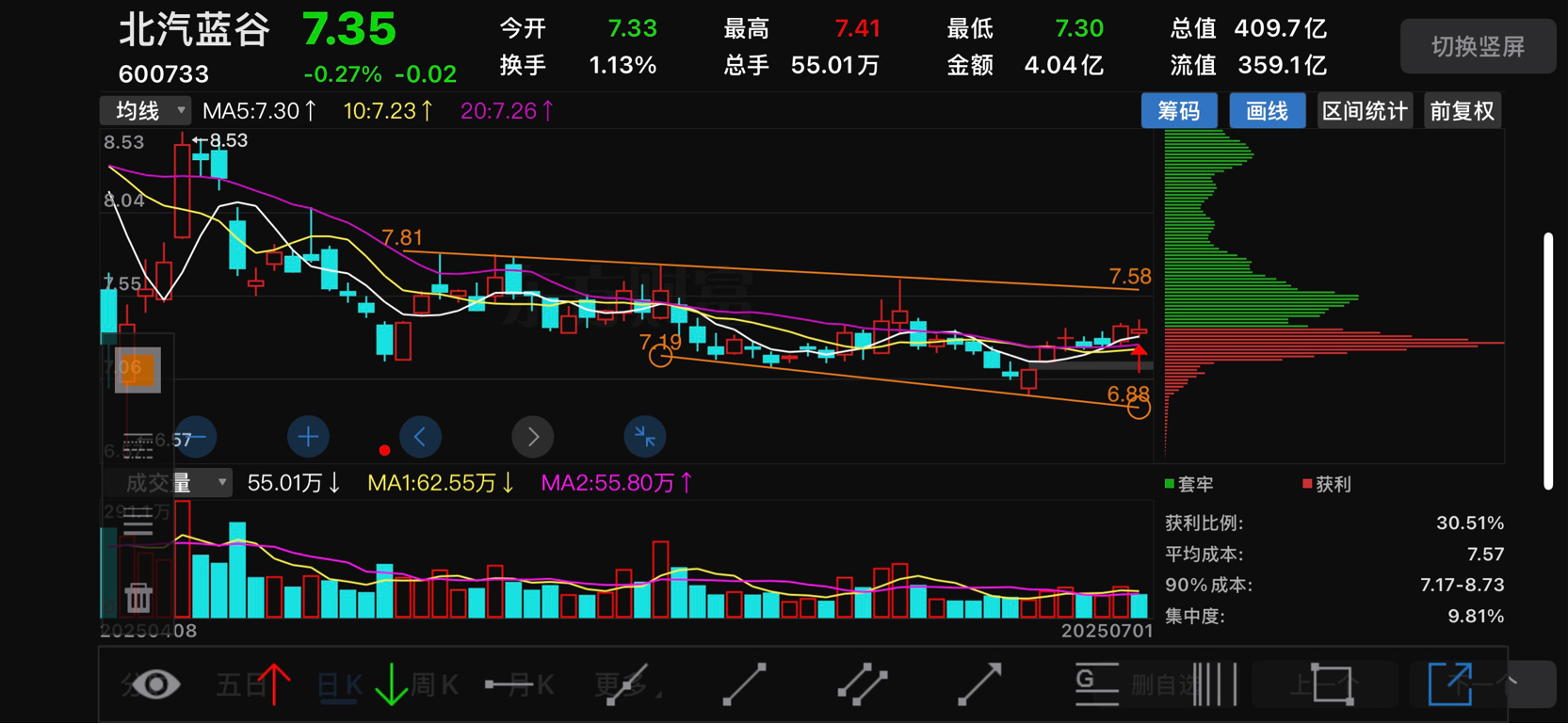Open the 均线 indicator dropdown
The height and width of the screenshot is (724, 1568).
[147, 111]
